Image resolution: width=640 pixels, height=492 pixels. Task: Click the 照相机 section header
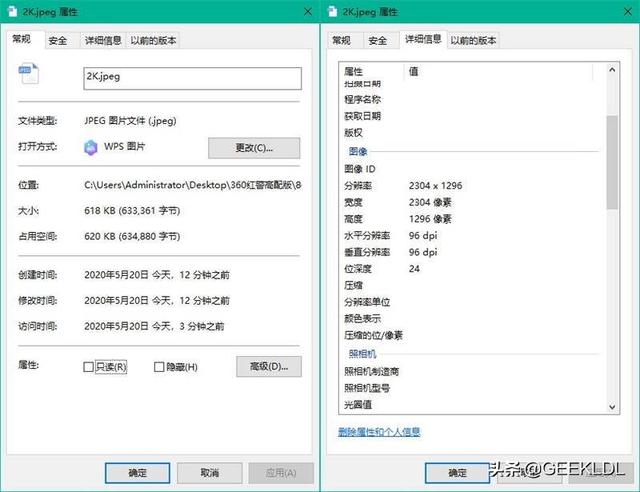[361, 354]
